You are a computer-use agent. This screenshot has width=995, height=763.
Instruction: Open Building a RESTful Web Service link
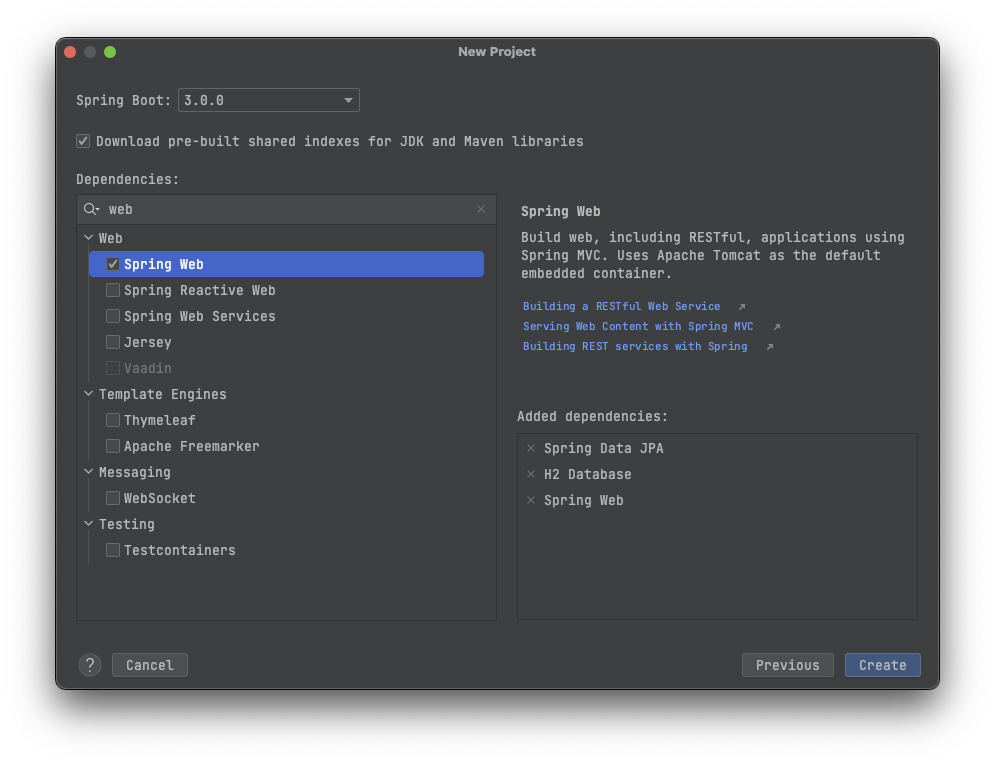(621, 307)
